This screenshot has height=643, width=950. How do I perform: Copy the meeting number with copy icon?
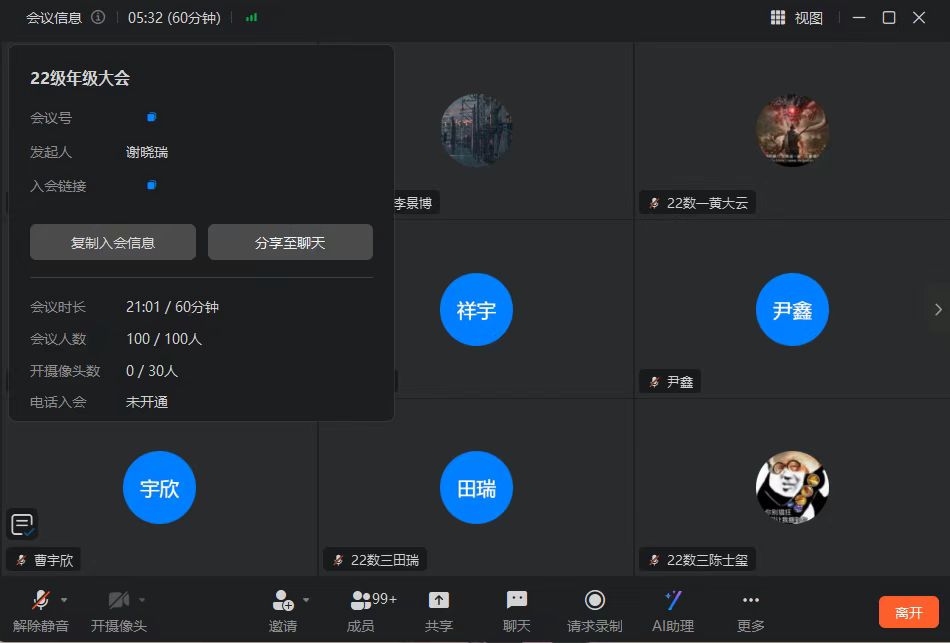click(x=152, y=118)
